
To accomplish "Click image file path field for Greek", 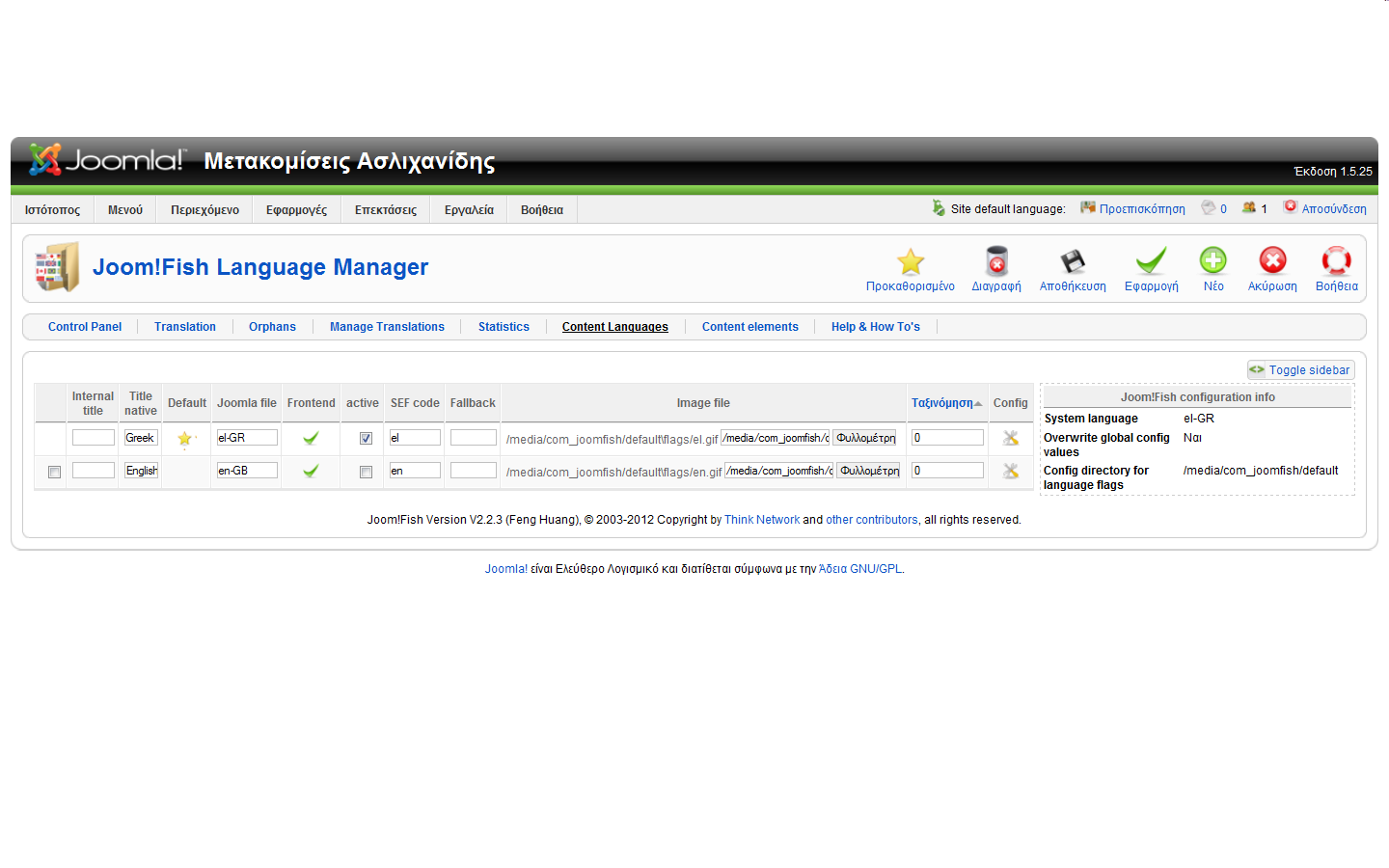I will click(x=776, y=438).
